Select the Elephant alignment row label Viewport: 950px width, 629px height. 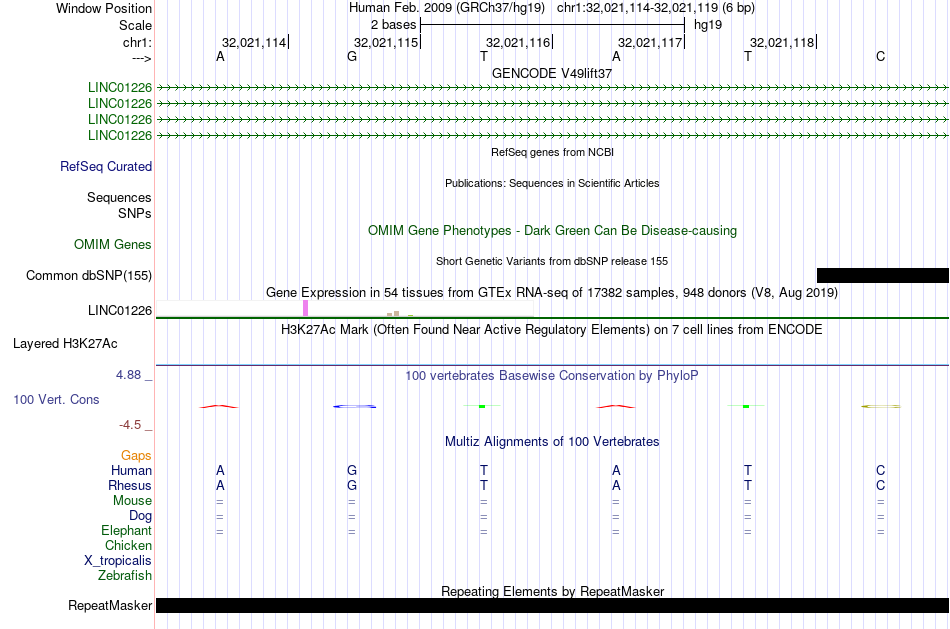click(127, 530)
